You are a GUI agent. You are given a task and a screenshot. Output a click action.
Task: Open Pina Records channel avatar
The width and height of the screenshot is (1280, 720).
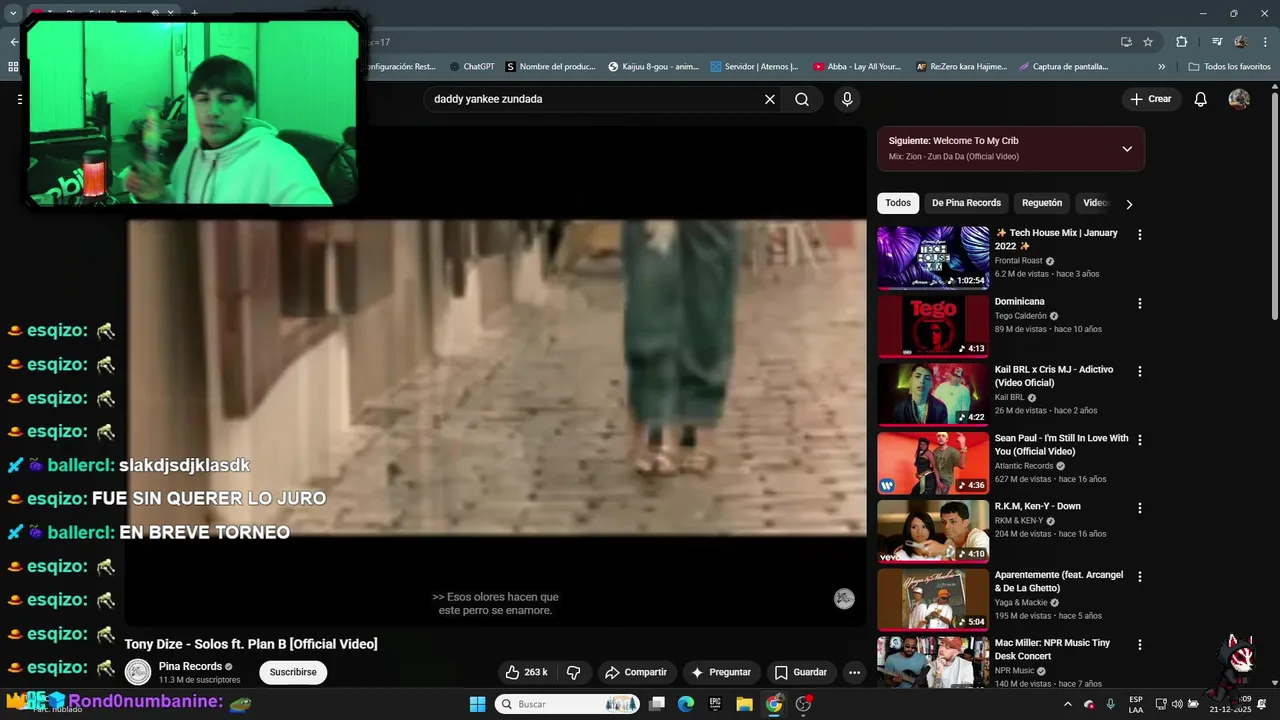[138, 672]
